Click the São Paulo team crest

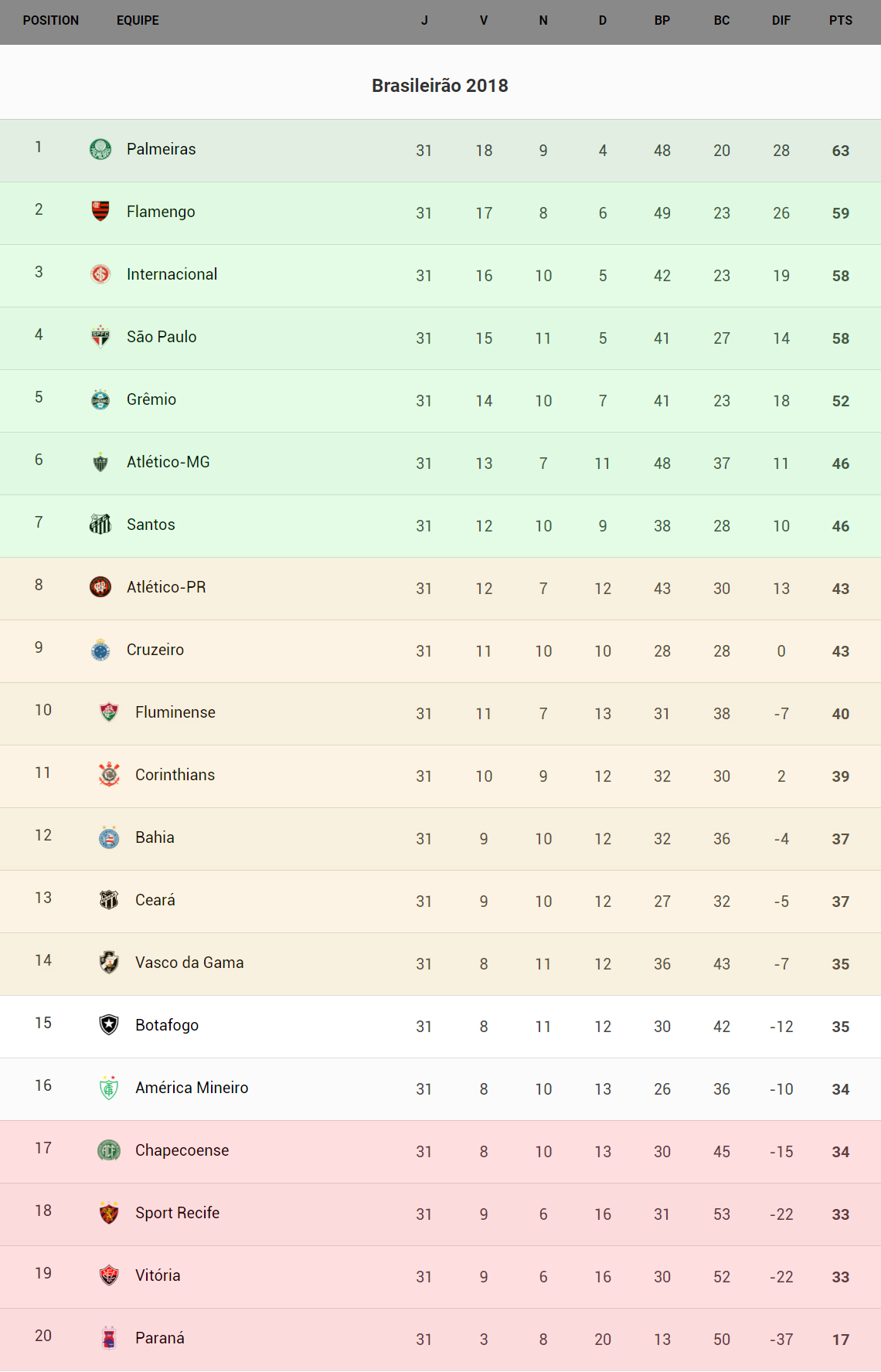point(100,337)
